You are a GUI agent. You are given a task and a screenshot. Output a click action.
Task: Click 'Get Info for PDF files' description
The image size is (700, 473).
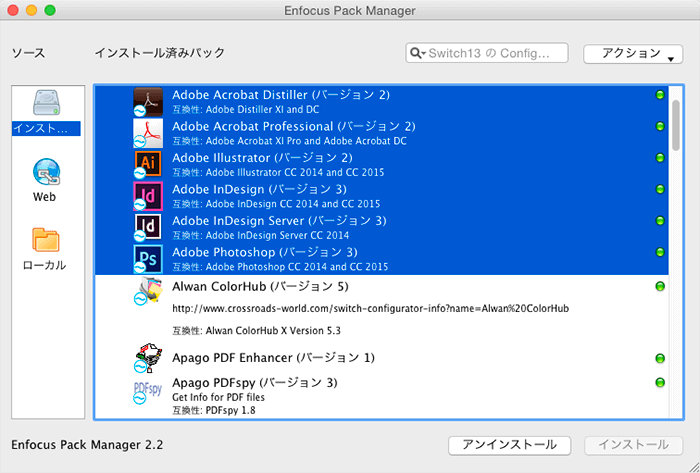point(218,397)
